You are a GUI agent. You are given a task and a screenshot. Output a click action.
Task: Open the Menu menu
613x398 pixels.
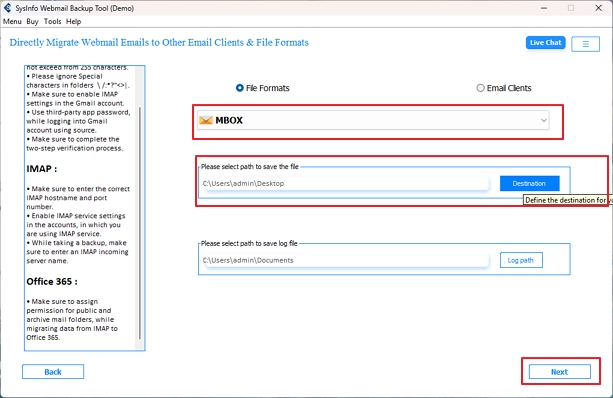click(12, 22)
